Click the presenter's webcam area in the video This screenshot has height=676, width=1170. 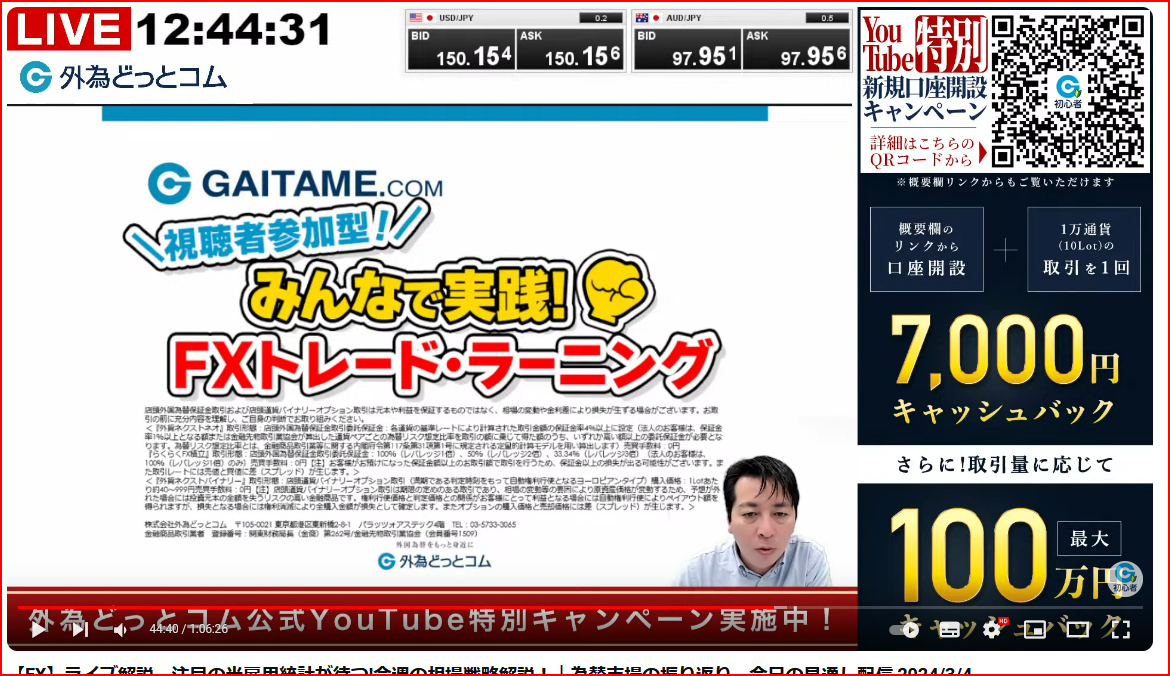click(757, 521)
